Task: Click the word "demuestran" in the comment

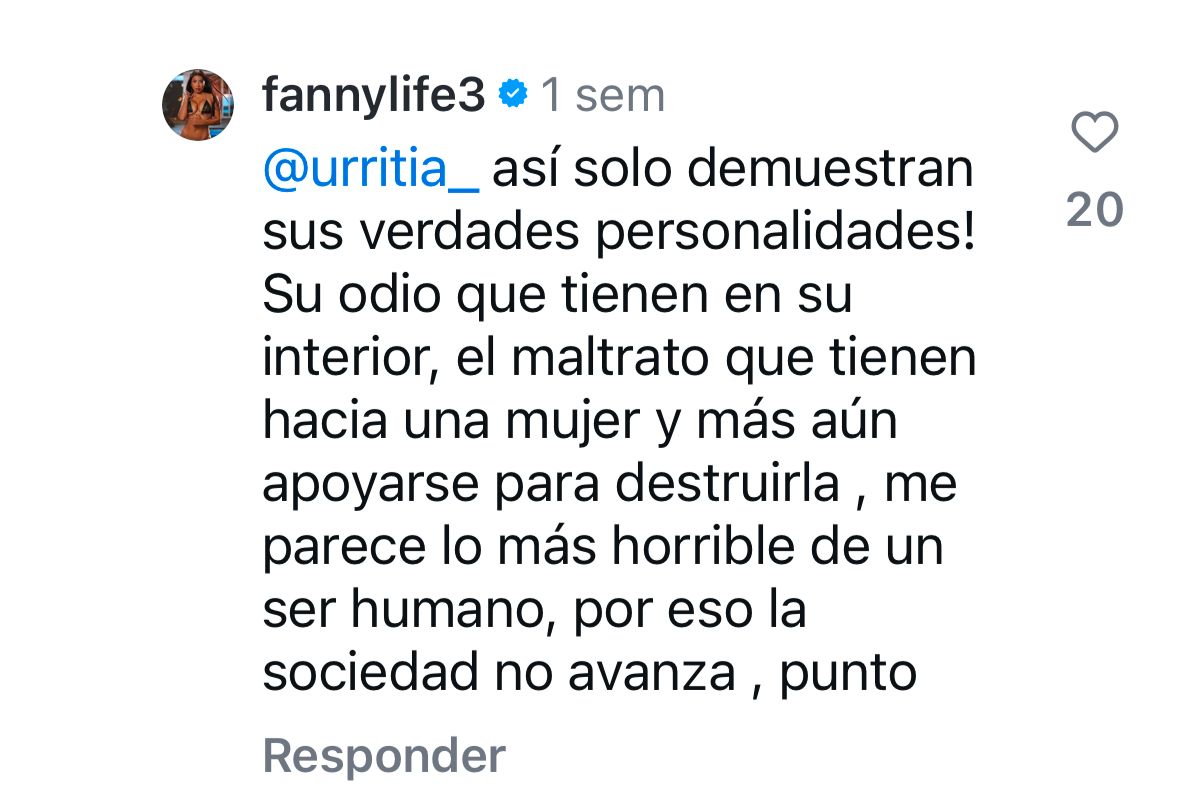Action: click(x=831, y=171)
